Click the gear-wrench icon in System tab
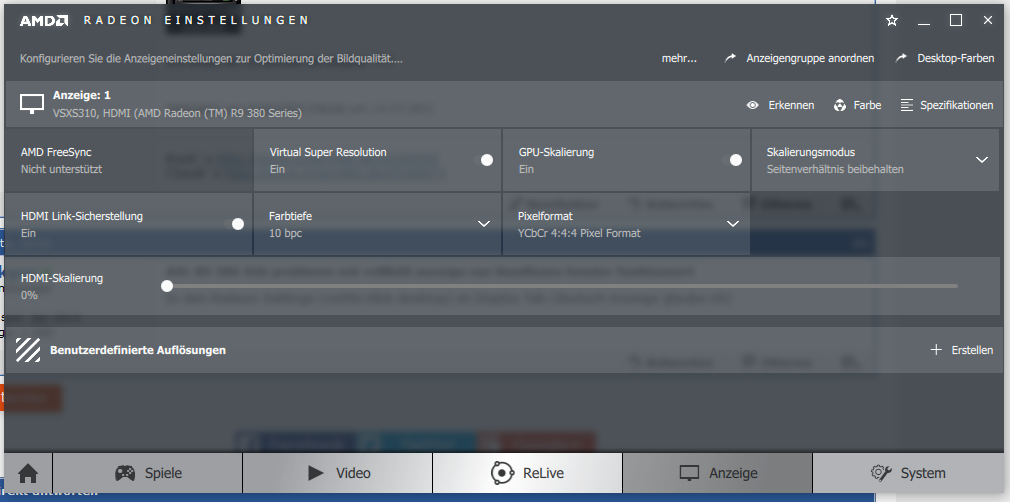The image size is (1010, 502). point(881,473)
